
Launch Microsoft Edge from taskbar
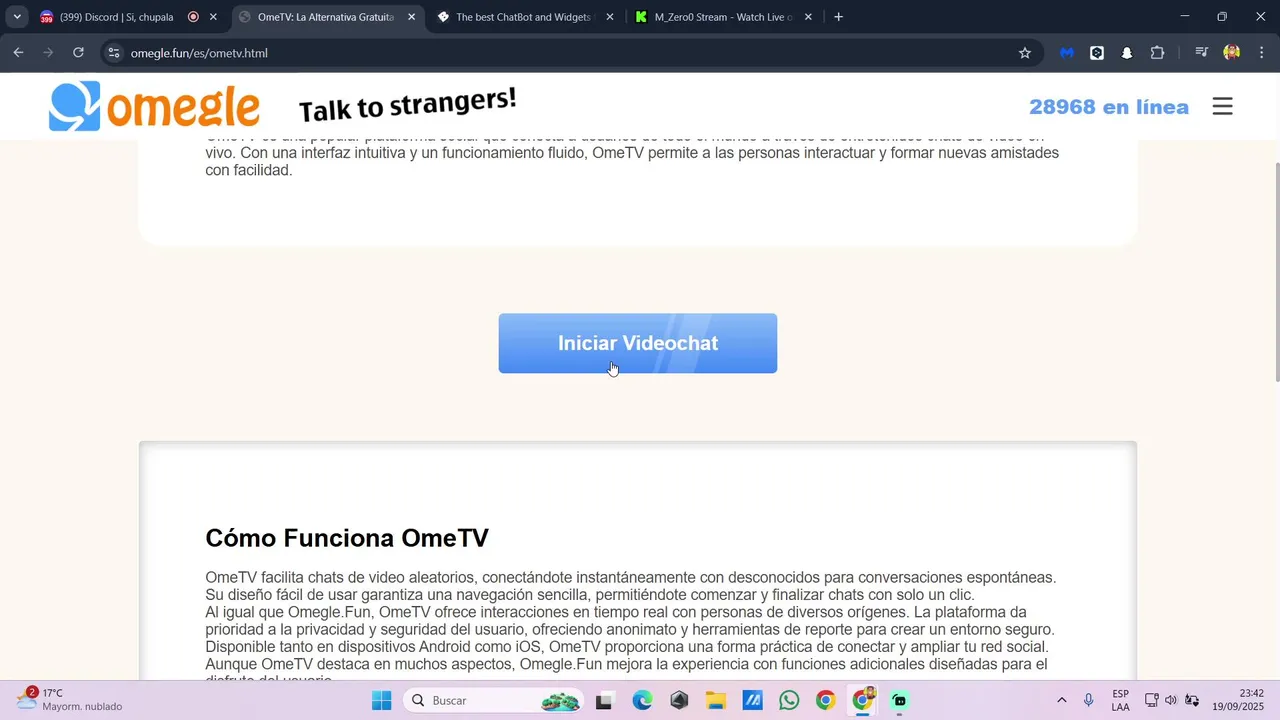coord(642,700)
